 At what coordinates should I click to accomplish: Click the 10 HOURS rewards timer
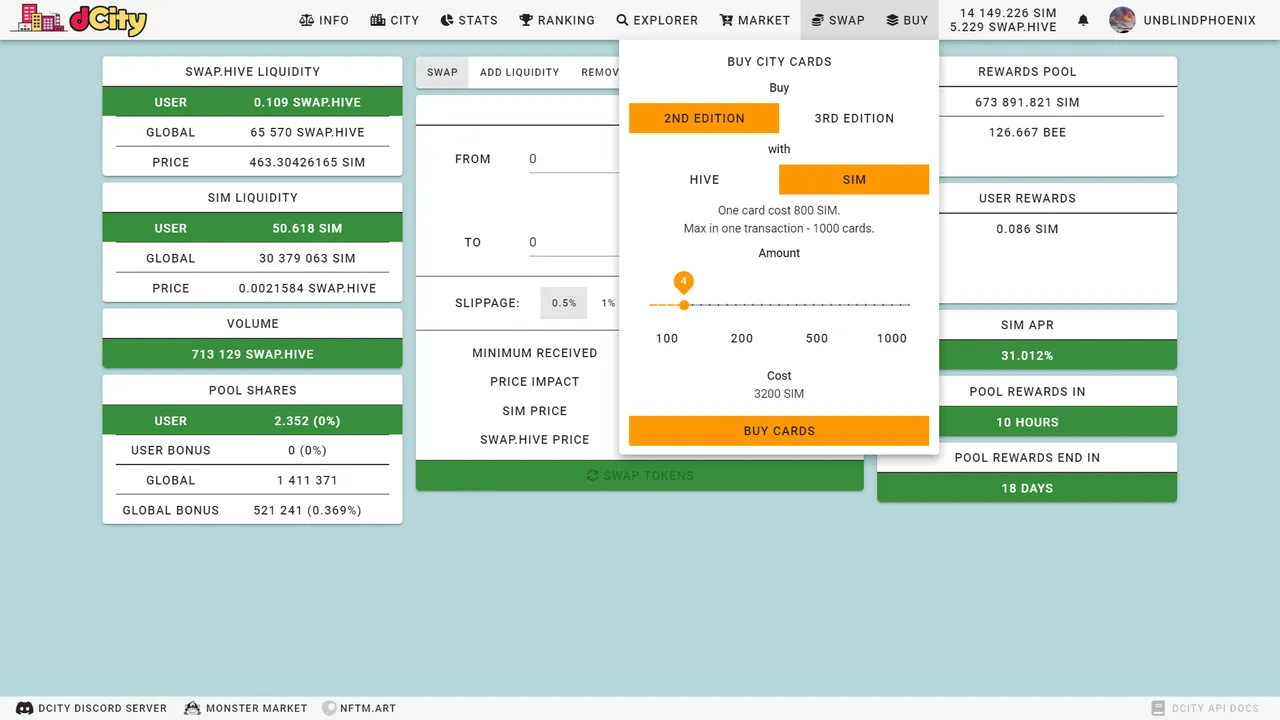click(x=1027, y=422)
